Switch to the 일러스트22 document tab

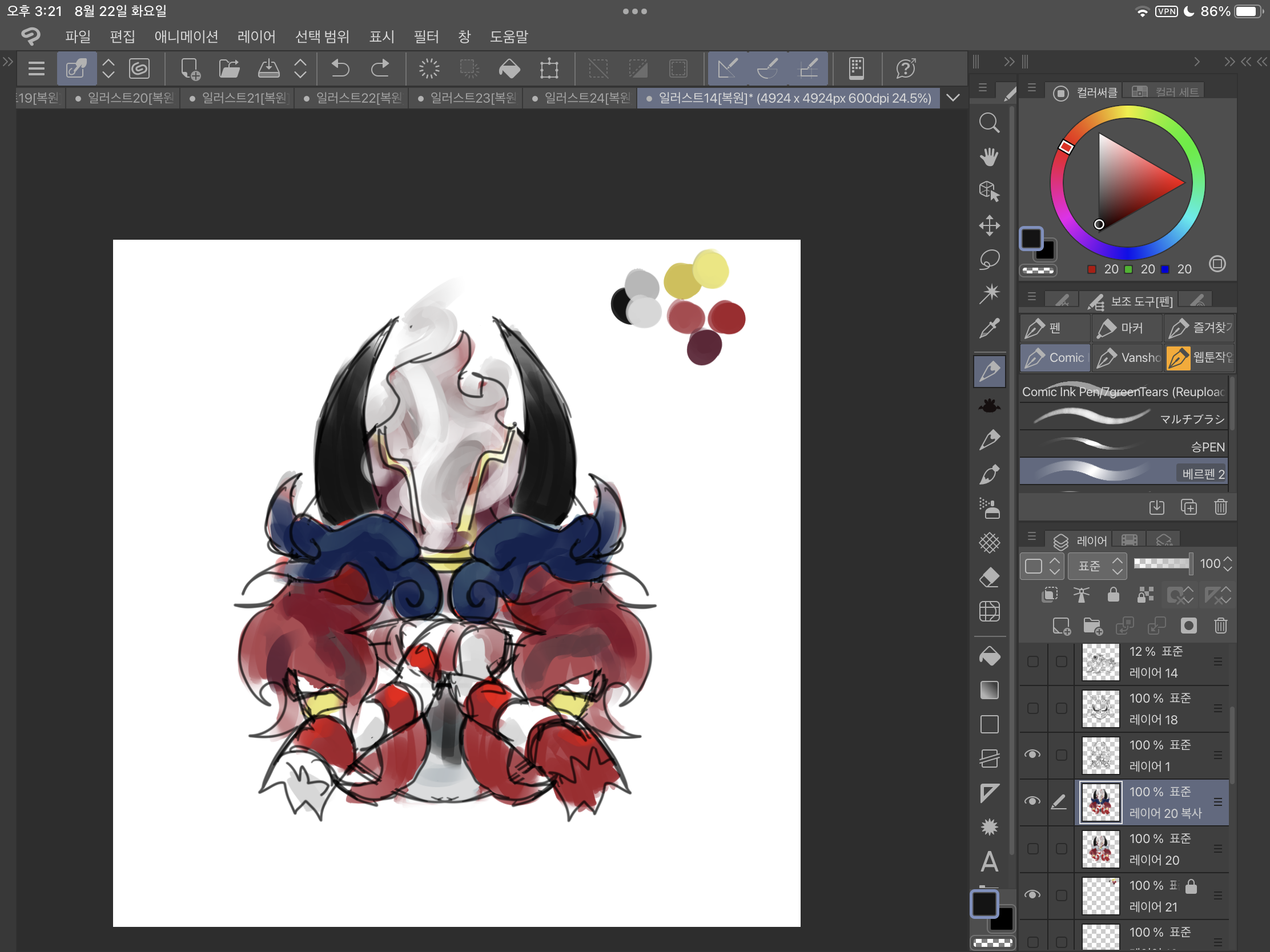coord(352,98)
